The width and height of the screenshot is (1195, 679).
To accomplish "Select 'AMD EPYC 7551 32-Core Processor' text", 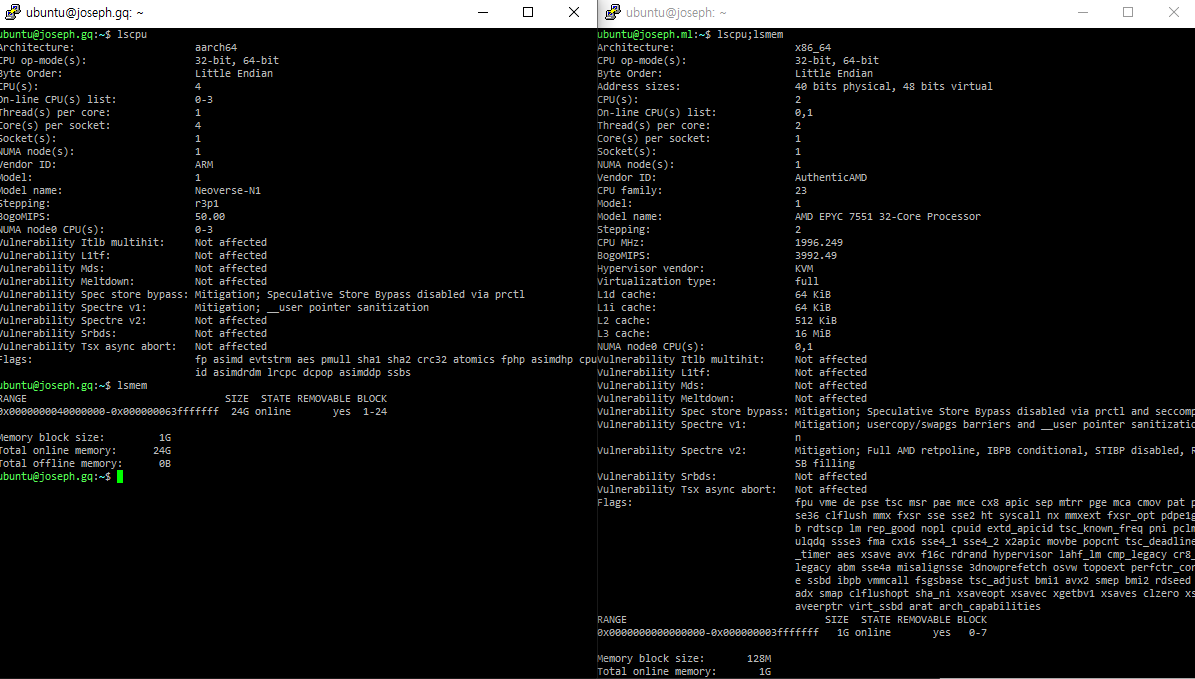I will coord(888,216).
